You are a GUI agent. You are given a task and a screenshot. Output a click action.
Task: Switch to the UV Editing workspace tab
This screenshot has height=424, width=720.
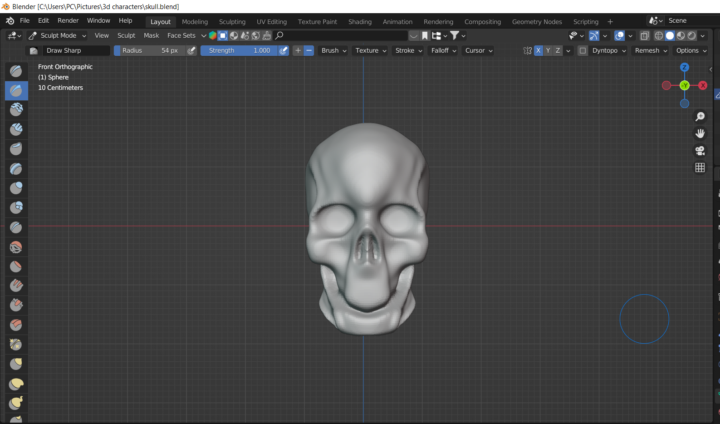click(271, 21)
